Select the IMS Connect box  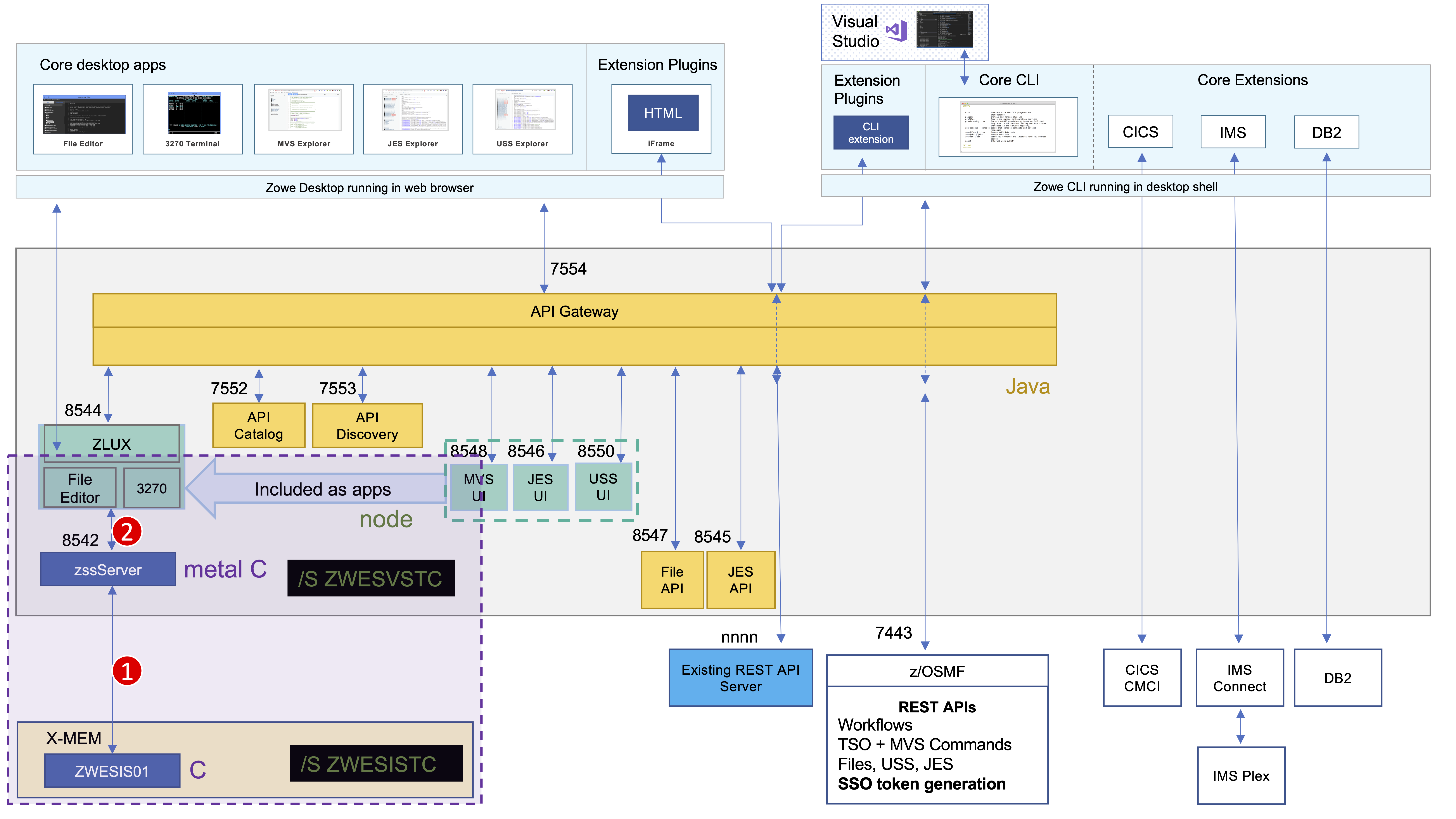1240,678
